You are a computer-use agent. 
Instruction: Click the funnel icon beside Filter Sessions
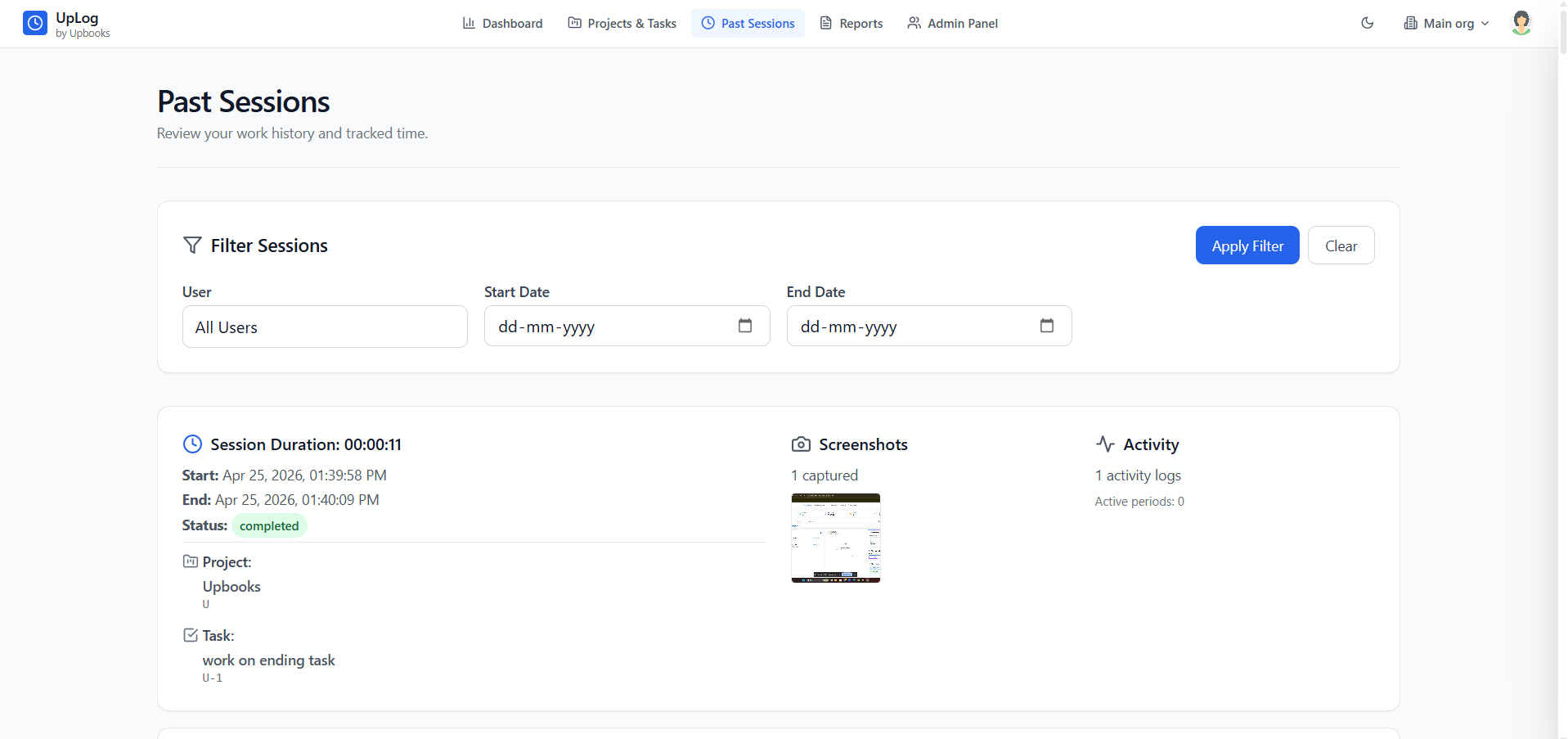pos(192,246)
